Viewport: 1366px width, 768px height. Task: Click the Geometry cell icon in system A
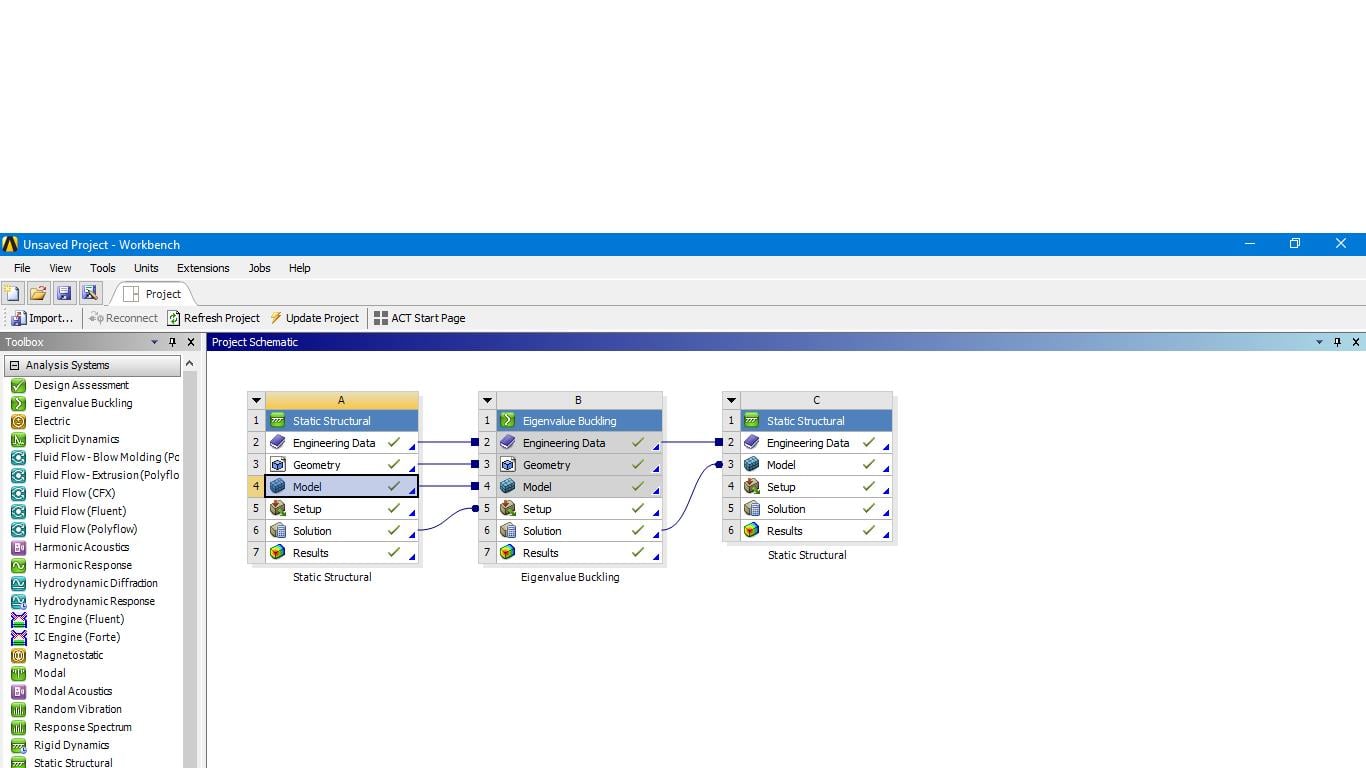coord(278,465)
